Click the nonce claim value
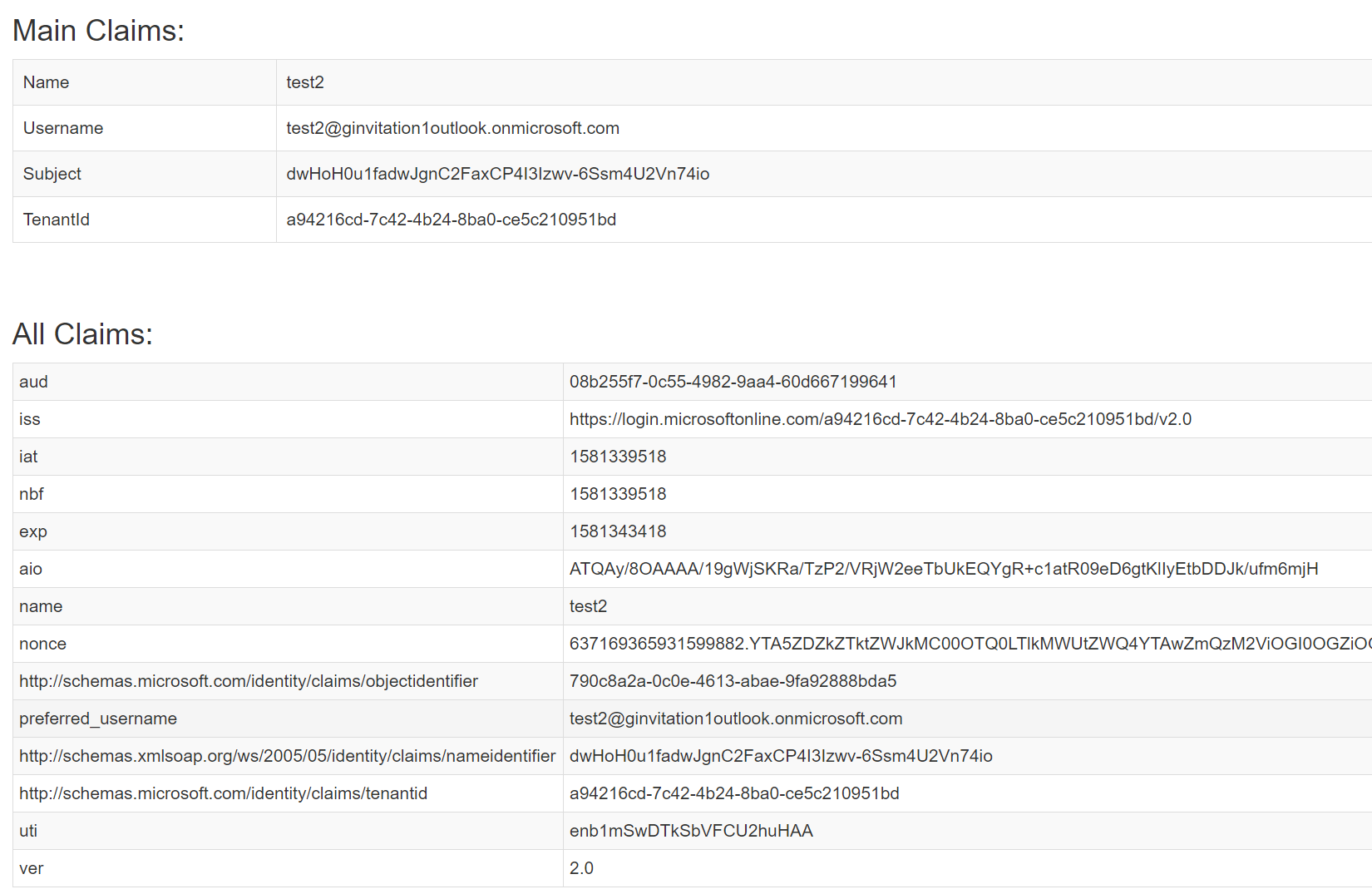The image size is (1372, 894). pyautogui.click(x=969, y=644)
